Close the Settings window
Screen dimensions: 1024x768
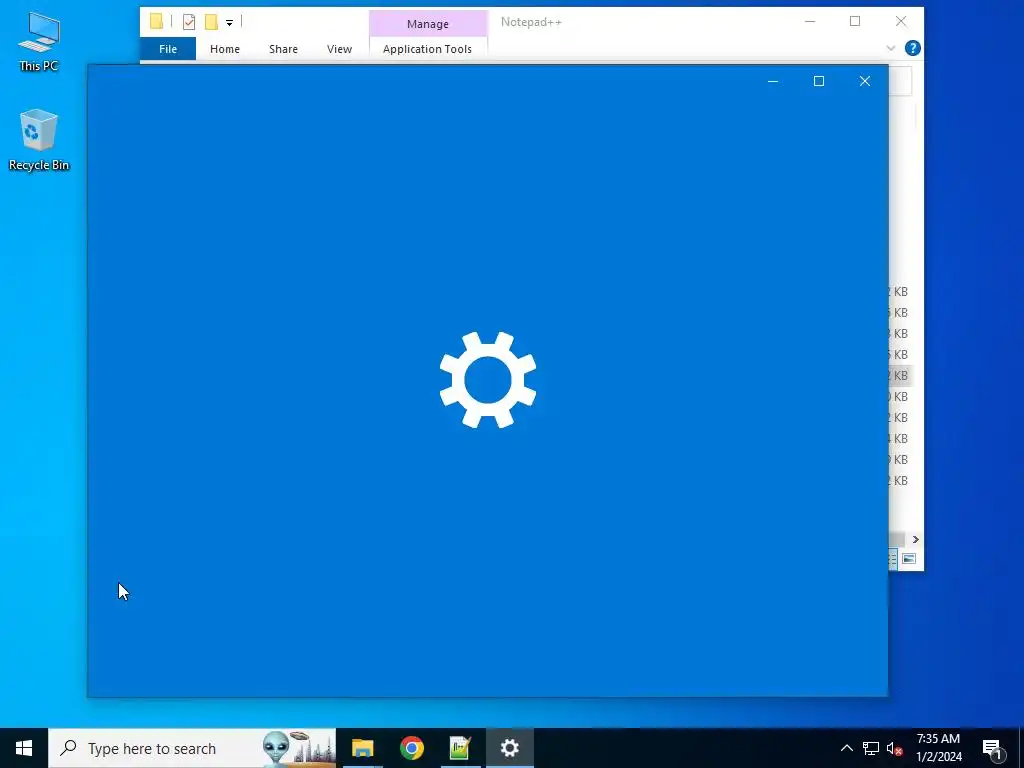tap(865, 81)
